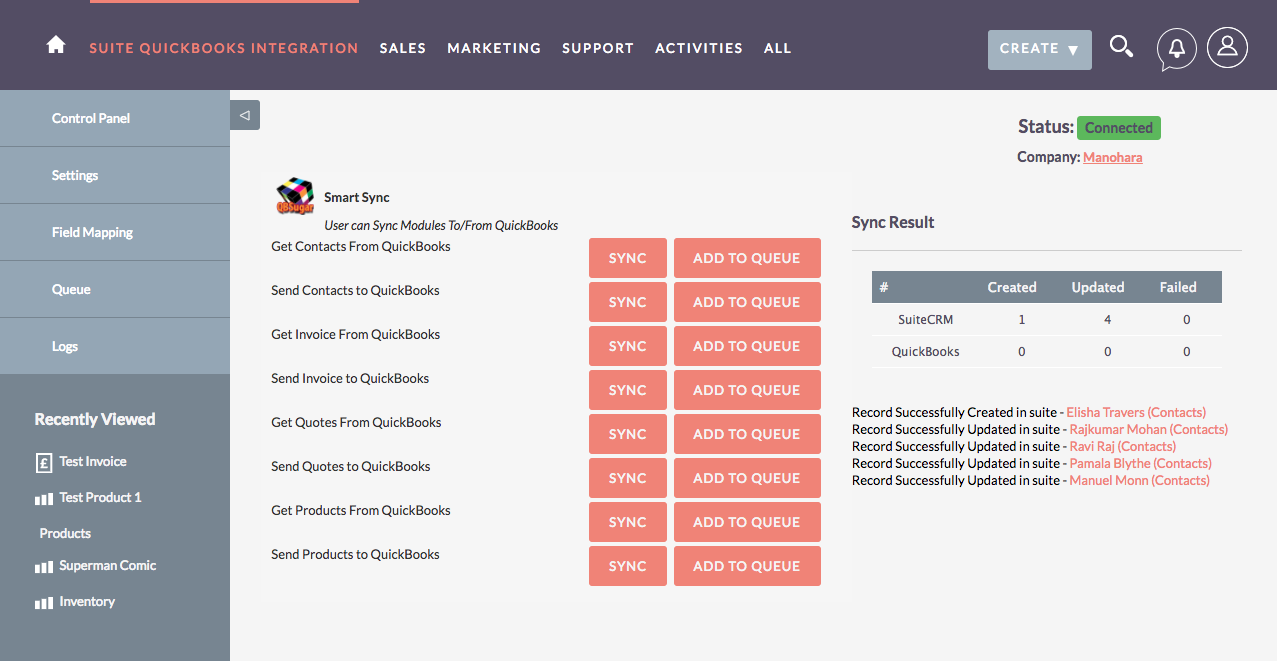
Task: Open the Sales menu
Action: tap(402, 48)
